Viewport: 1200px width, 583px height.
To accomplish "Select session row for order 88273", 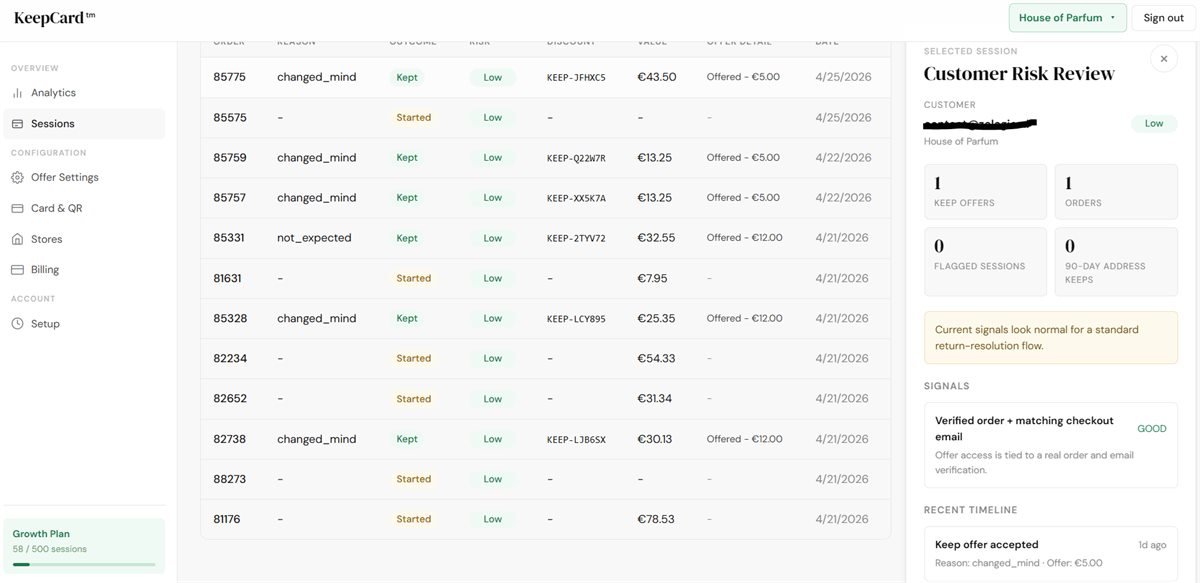I will (545, 479).
